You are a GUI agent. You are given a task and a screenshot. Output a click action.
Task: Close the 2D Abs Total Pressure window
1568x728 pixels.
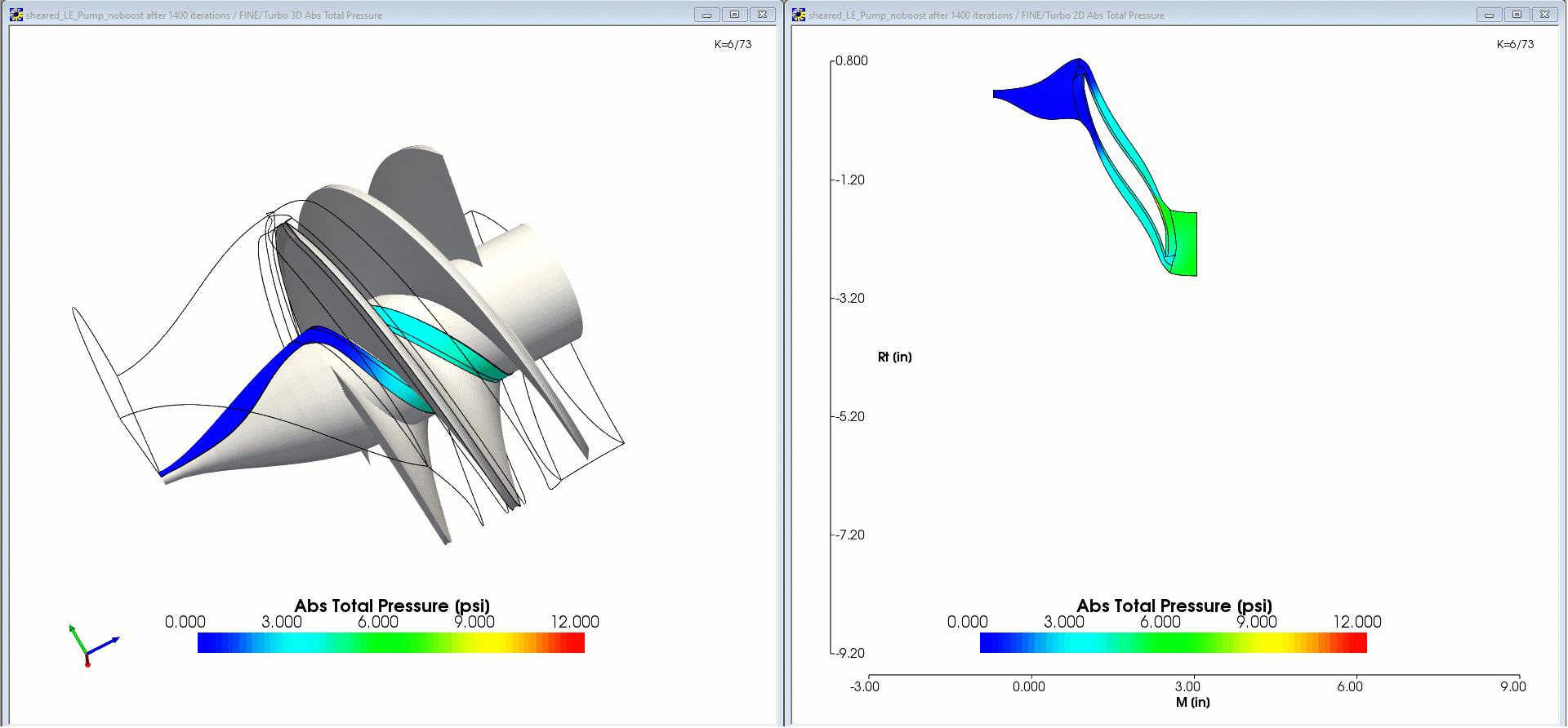pyautogui.click(x=1544, y=15)
